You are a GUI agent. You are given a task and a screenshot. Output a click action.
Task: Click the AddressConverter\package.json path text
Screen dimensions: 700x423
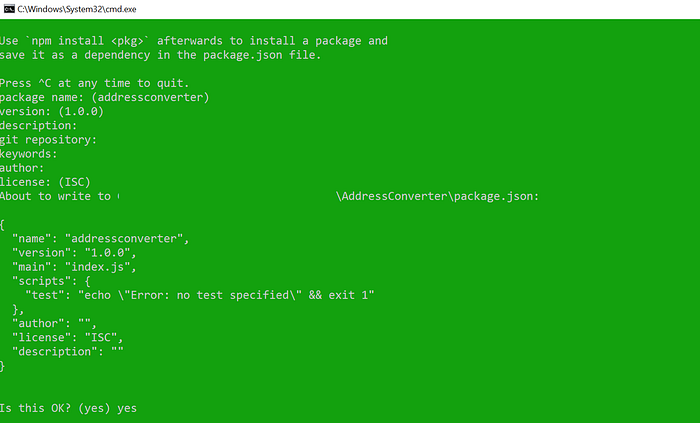click(x=438, y=196)
